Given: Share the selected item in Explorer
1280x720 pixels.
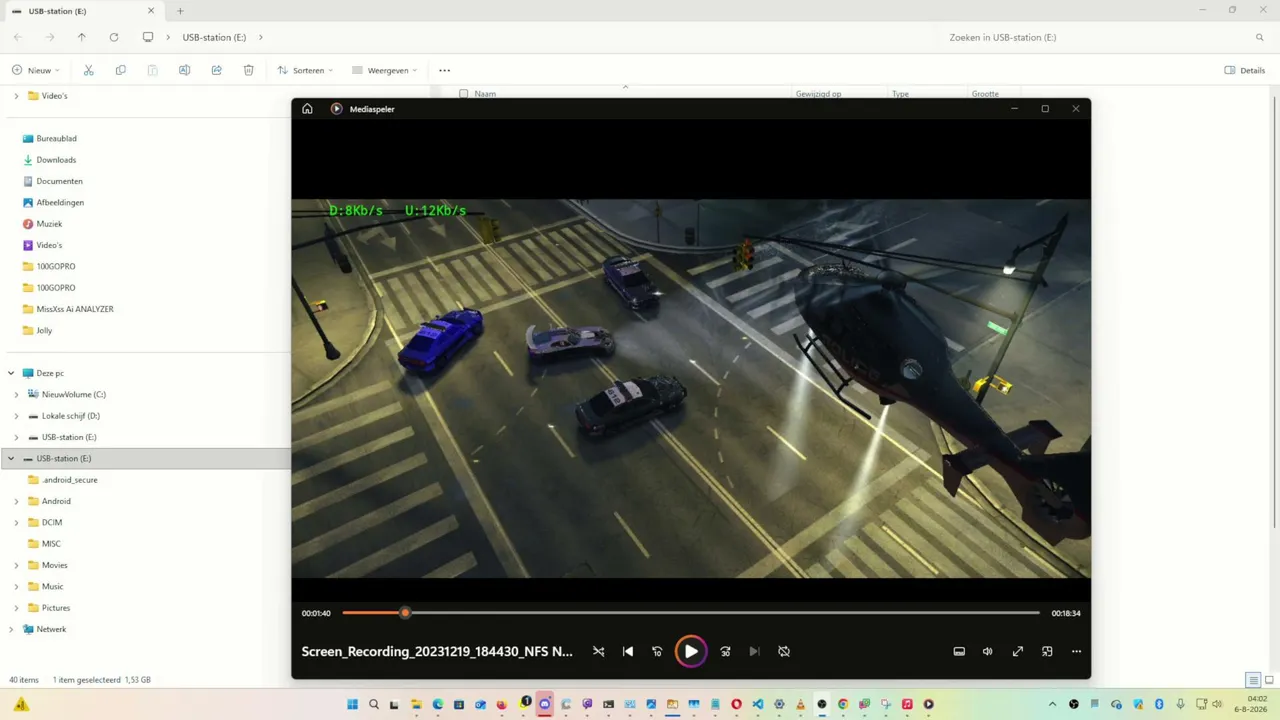Looking at the screenshot, I should click(216, 70).
